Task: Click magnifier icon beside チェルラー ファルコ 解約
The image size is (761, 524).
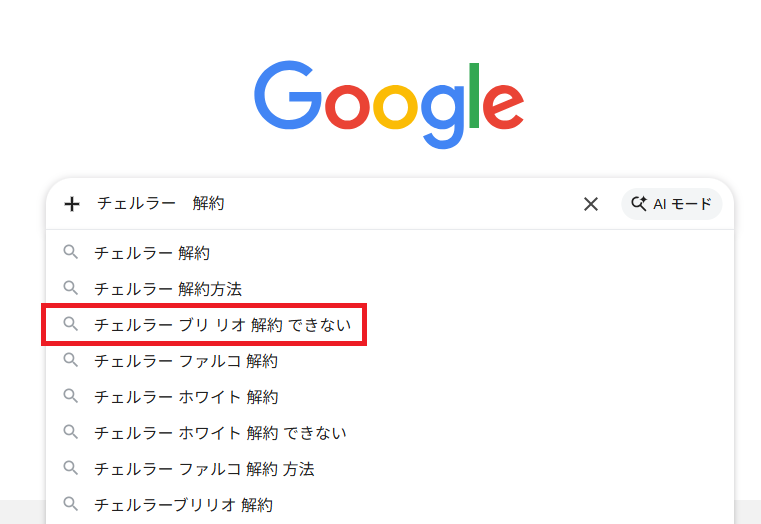Action: click(x=70, y=361)
